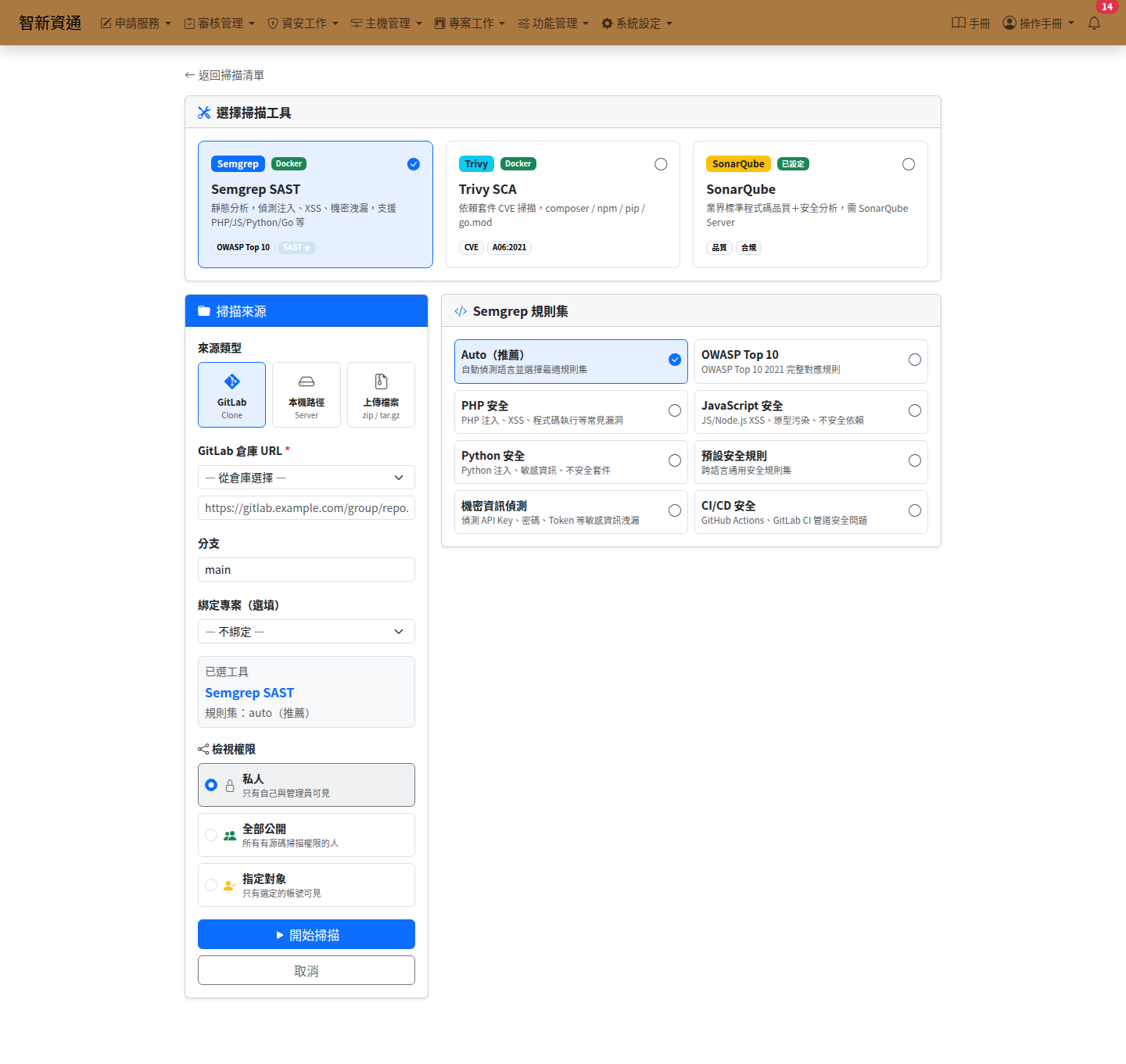Select 全部公開 visibility permission
The height and width of the screenshot is (1064, 1126).
point(307,835)
